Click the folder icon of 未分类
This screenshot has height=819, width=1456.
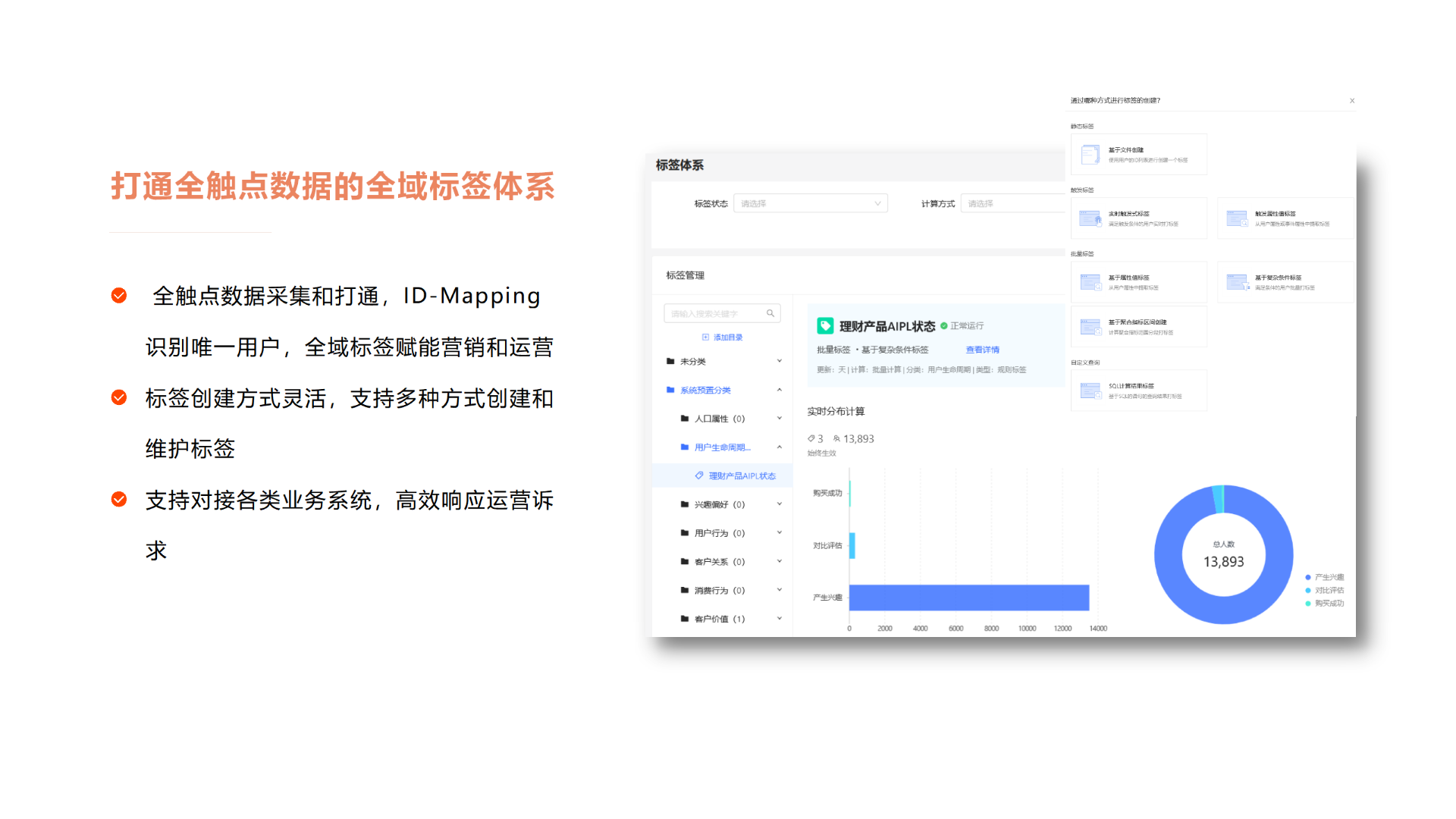coord(670,361)
